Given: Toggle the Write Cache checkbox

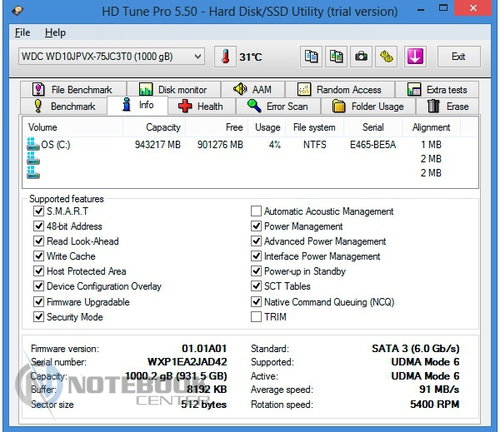Looking at the screenshot, I should point(39,256).
